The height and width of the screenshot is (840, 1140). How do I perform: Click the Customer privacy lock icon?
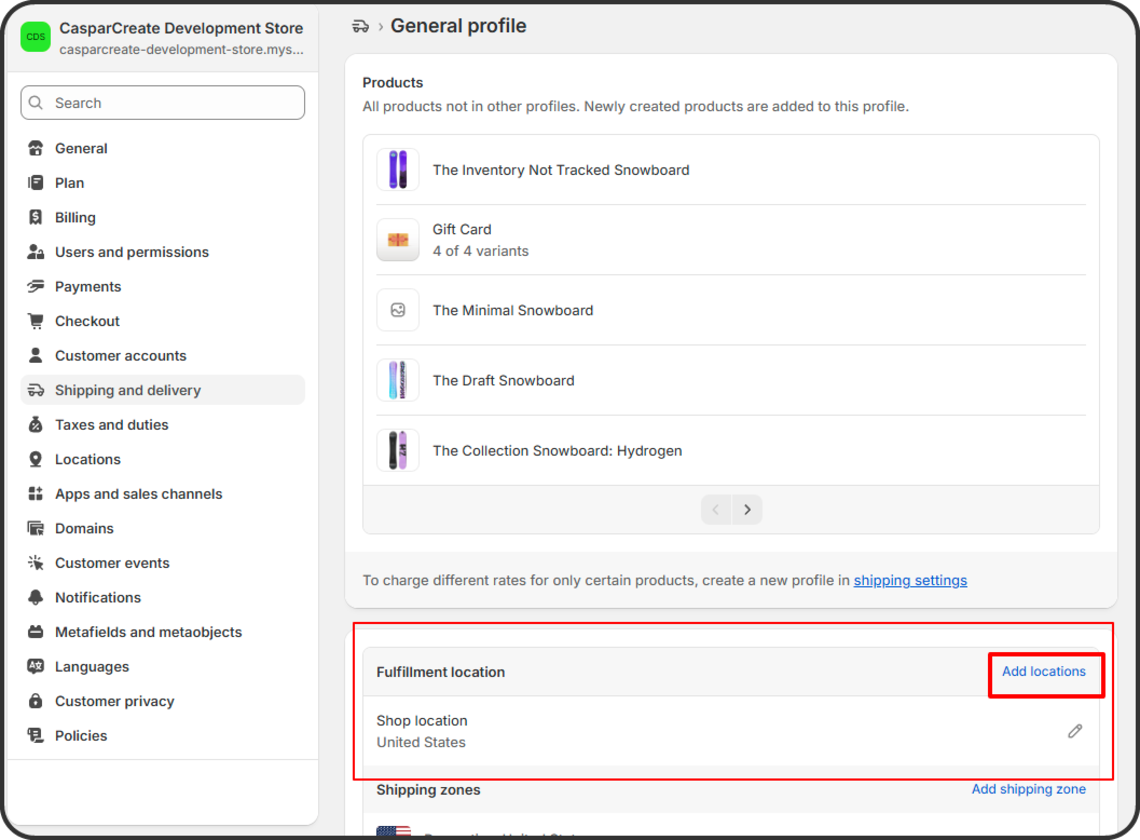pos(36,701)
